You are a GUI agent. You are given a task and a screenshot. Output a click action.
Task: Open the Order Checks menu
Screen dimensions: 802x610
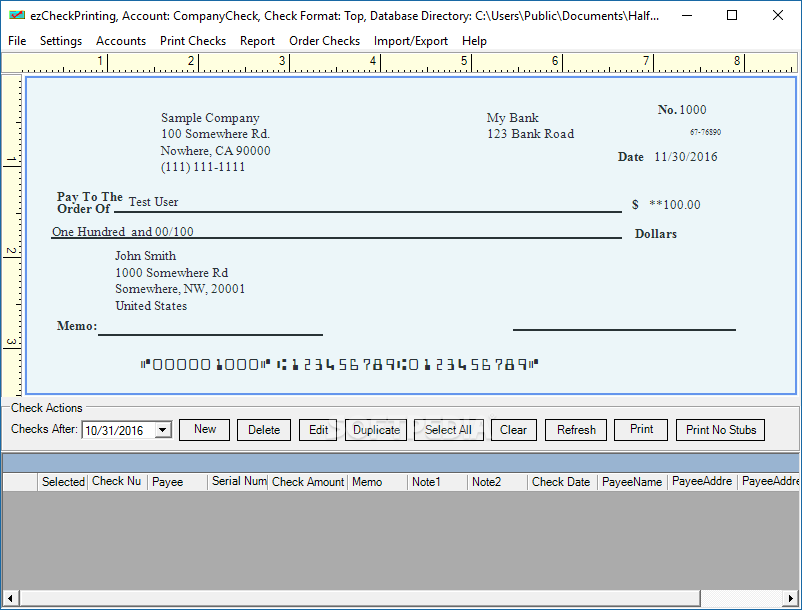[324, 41]
